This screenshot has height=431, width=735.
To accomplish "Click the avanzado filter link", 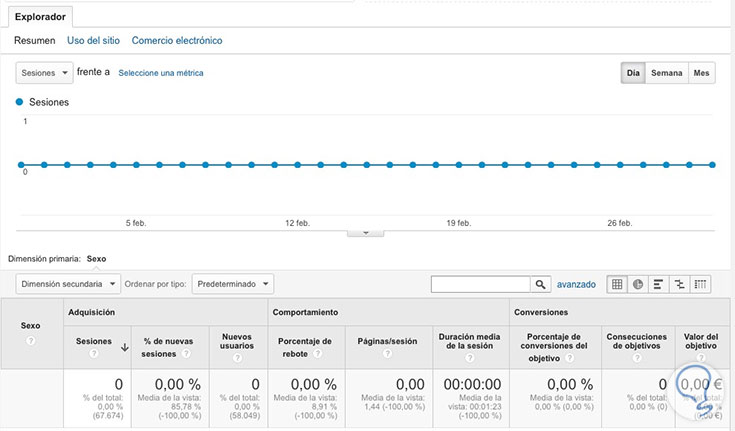I will click(x=576, y=285).
